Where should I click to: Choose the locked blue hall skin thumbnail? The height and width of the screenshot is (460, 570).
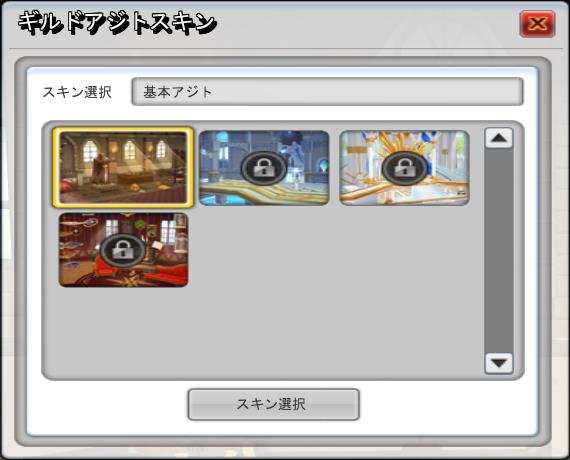tap(264, 168)
